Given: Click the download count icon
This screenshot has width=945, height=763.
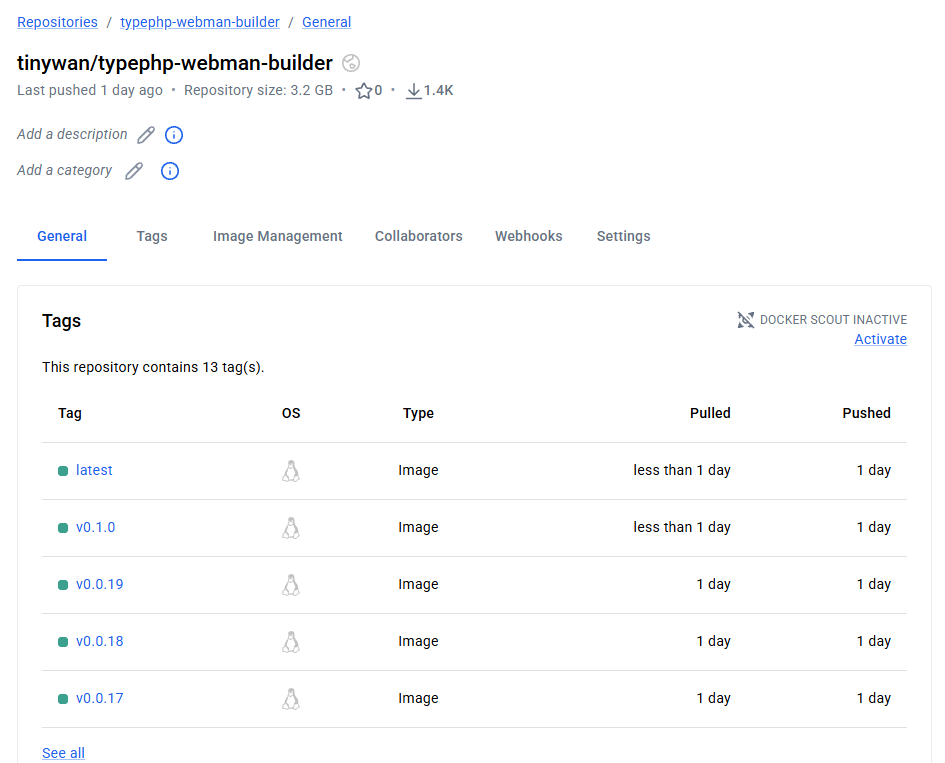Looking at the screenshot, I should click(x=413, y=91).
